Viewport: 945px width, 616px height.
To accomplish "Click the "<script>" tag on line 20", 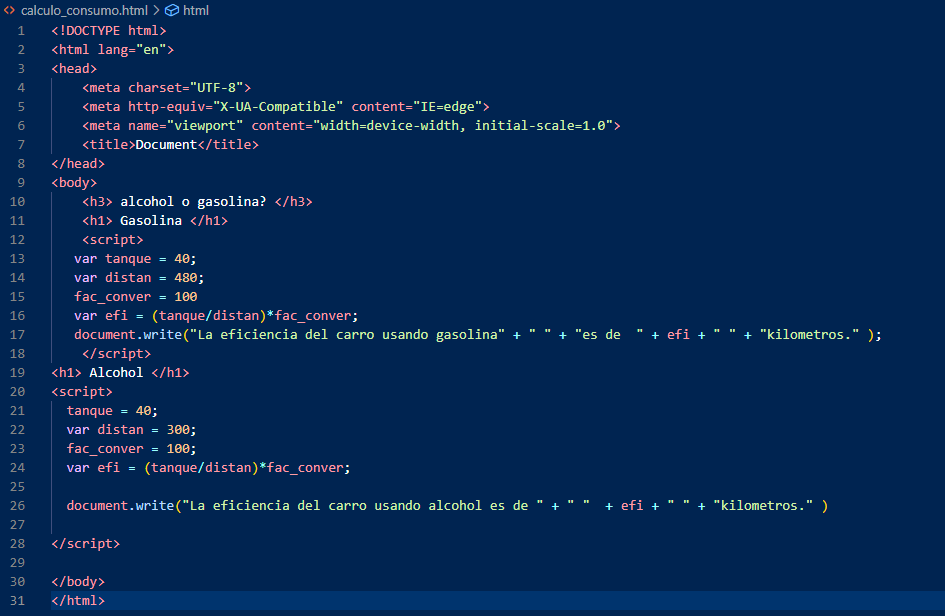I will (82, 391).
